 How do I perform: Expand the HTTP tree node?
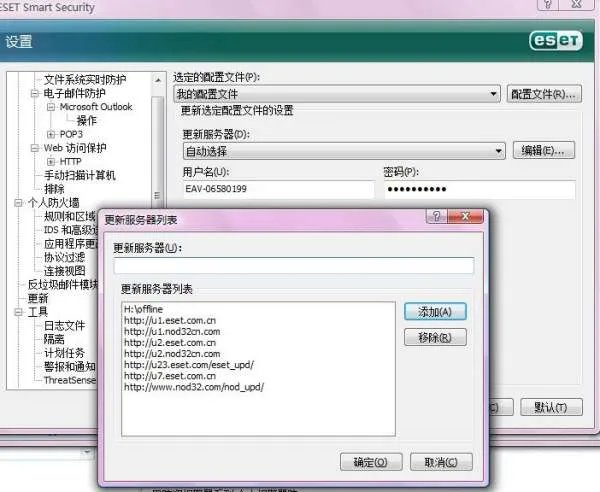[x=51, y=161]
